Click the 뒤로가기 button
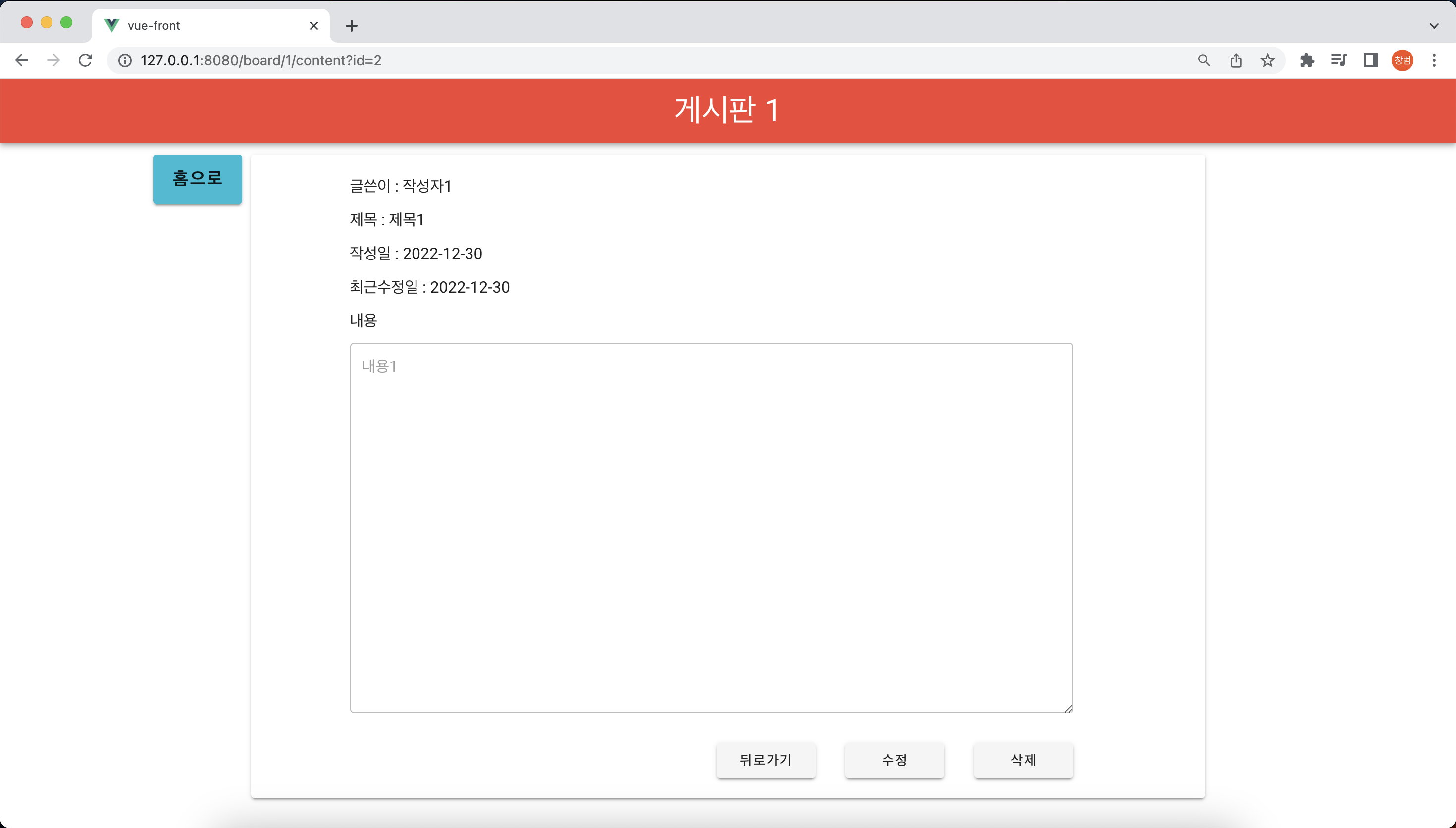Viewport: 1456px width, 828px height. tap(765, 760)
